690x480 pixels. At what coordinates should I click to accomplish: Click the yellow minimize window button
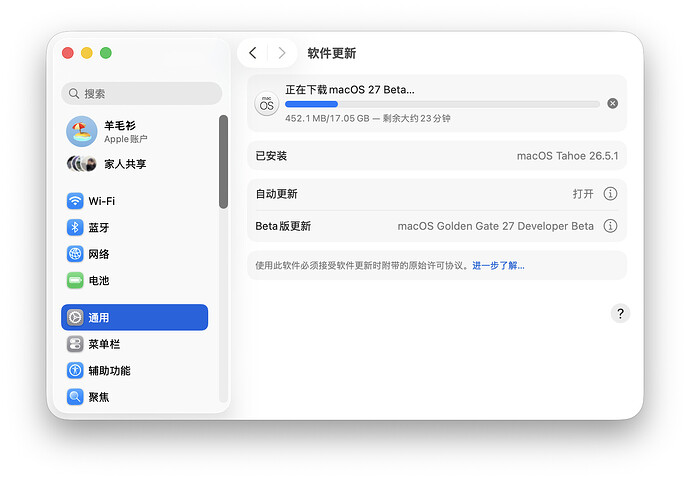(x=87, y=53)
